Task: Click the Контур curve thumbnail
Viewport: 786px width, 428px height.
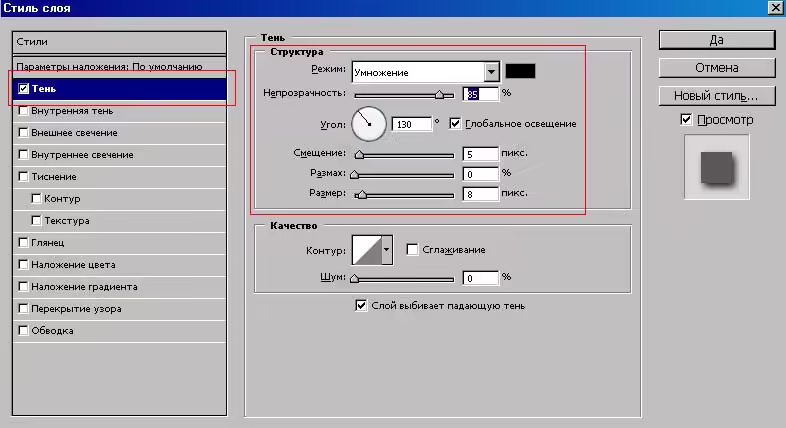Action: pos(367,250)
